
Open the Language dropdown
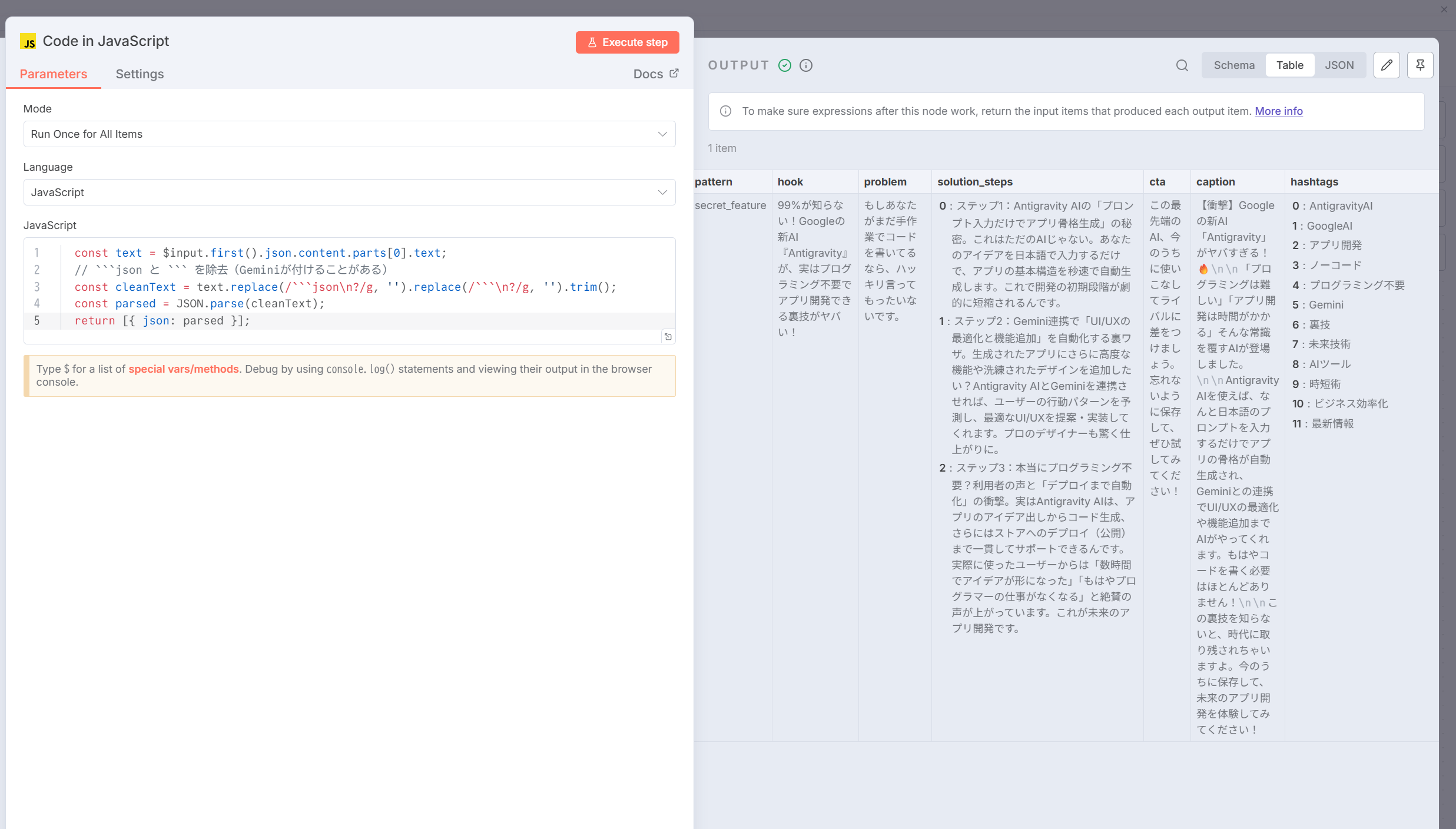349,193
